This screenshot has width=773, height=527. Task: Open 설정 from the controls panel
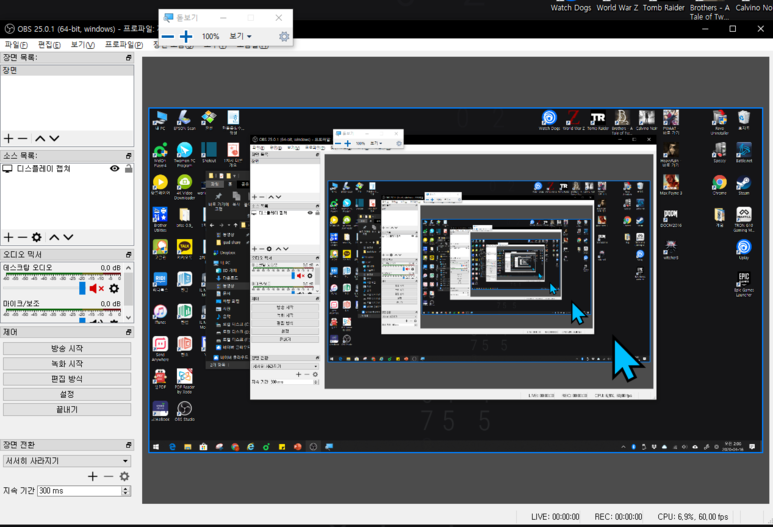pyautogui.click(x=67, y=394)
